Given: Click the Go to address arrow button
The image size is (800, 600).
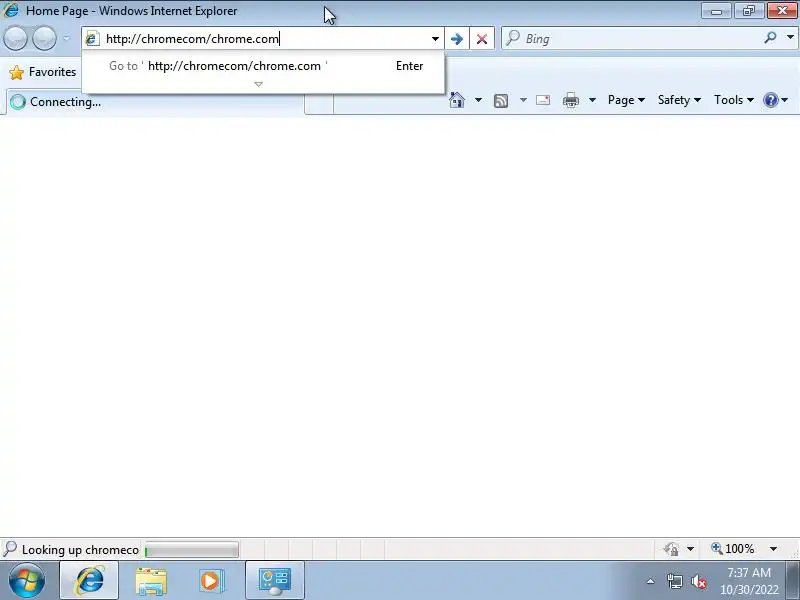Looking at the screenshot, I should click(x=457, y=39).
